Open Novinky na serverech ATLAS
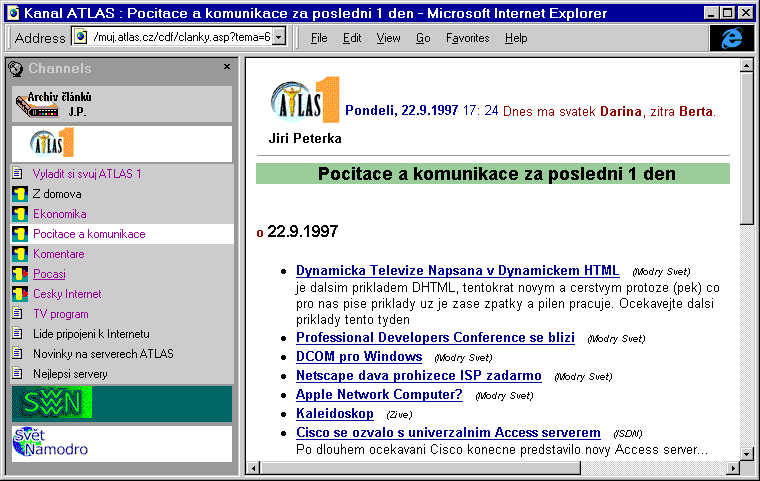The height and width of the screenshot is (481, 760). coord(103,353)
